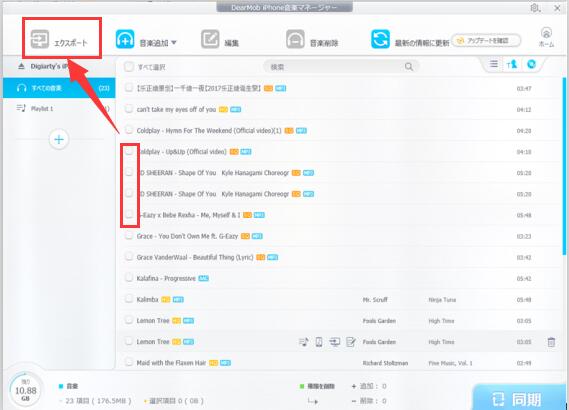Click the title Grace VanderWaal - Beautiful Thing (Lyric)
The width and height of the screenshot is (569, 410).
click(x=195, y=258)
